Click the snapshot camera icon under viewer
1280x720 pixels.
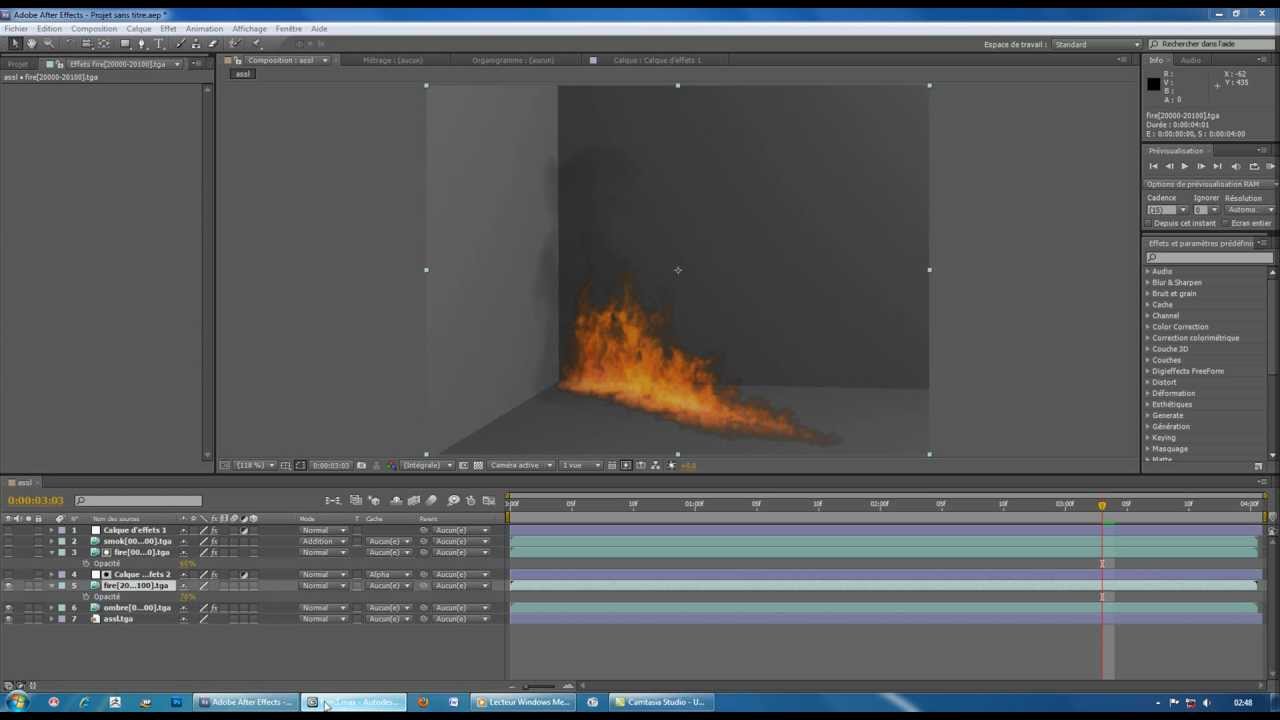pyautogui.click(x=361, y=465)
